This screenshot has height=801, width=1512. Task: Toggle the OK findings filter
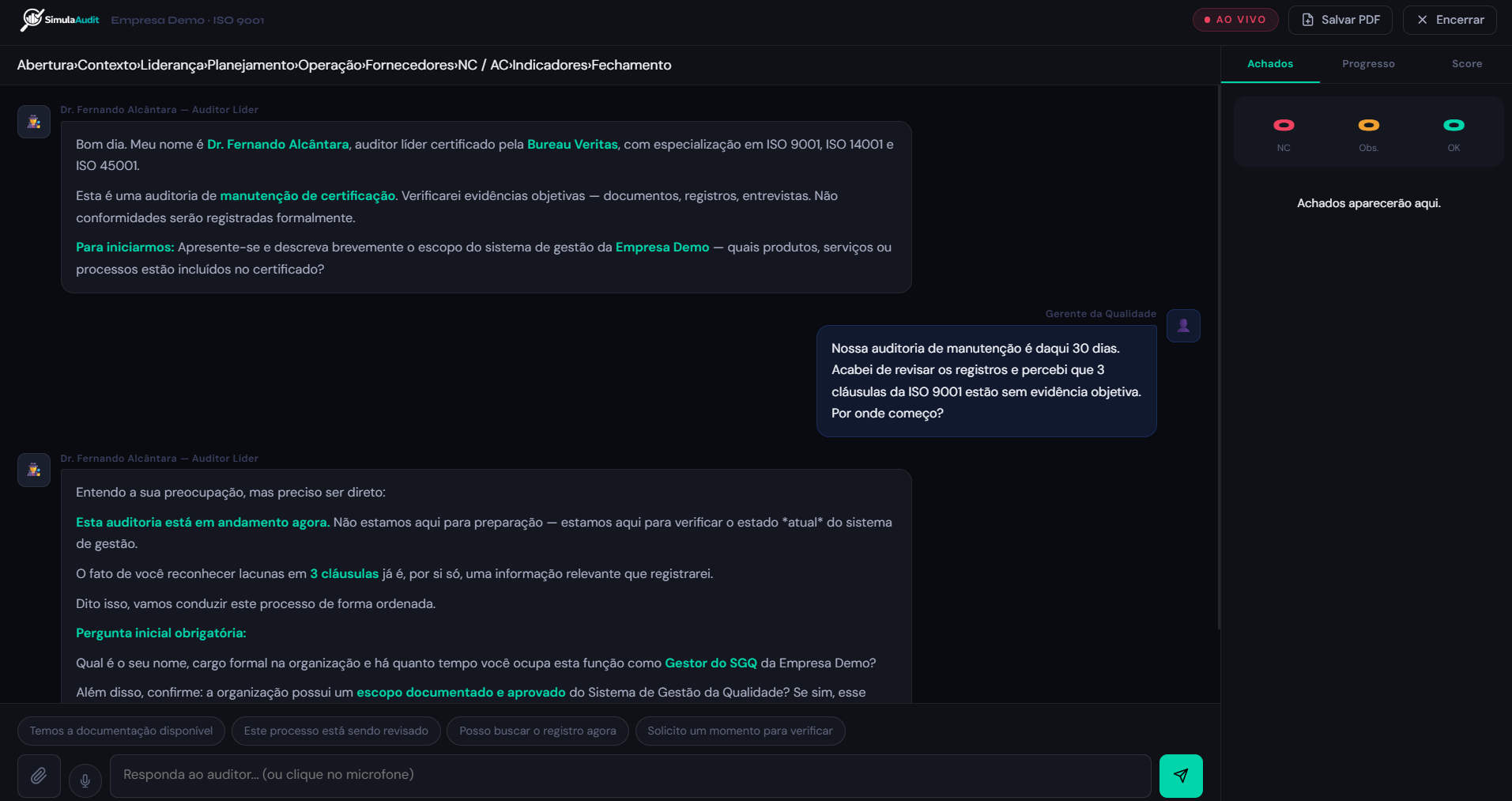1454,131
